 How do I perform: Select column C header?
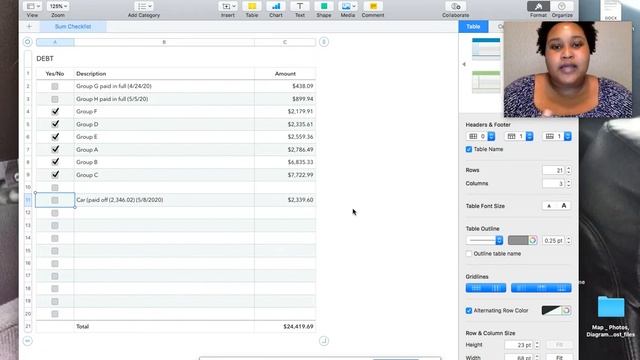coord(285,42)
